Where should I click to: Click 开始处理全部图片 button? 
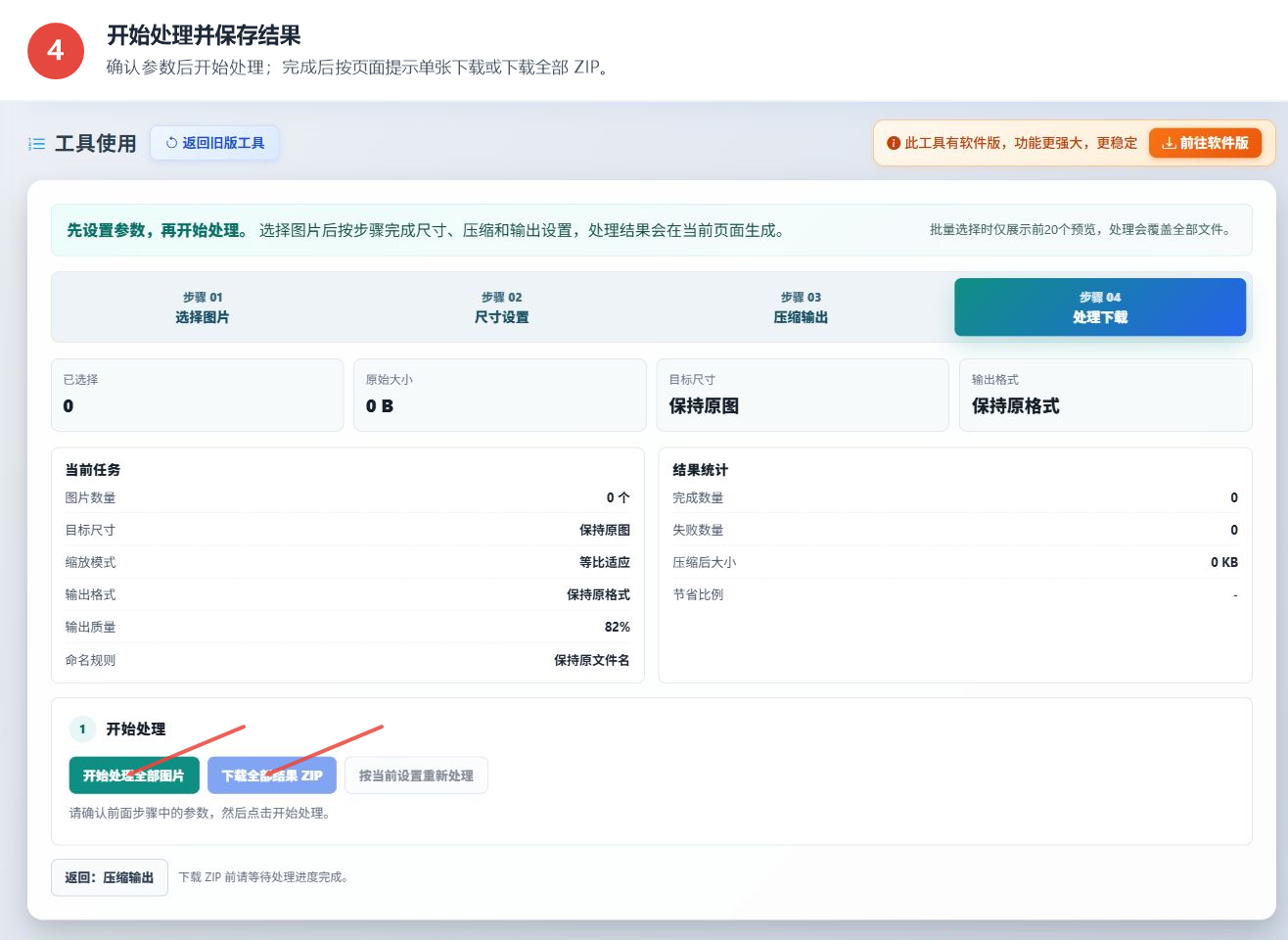[x=134, y=775]
